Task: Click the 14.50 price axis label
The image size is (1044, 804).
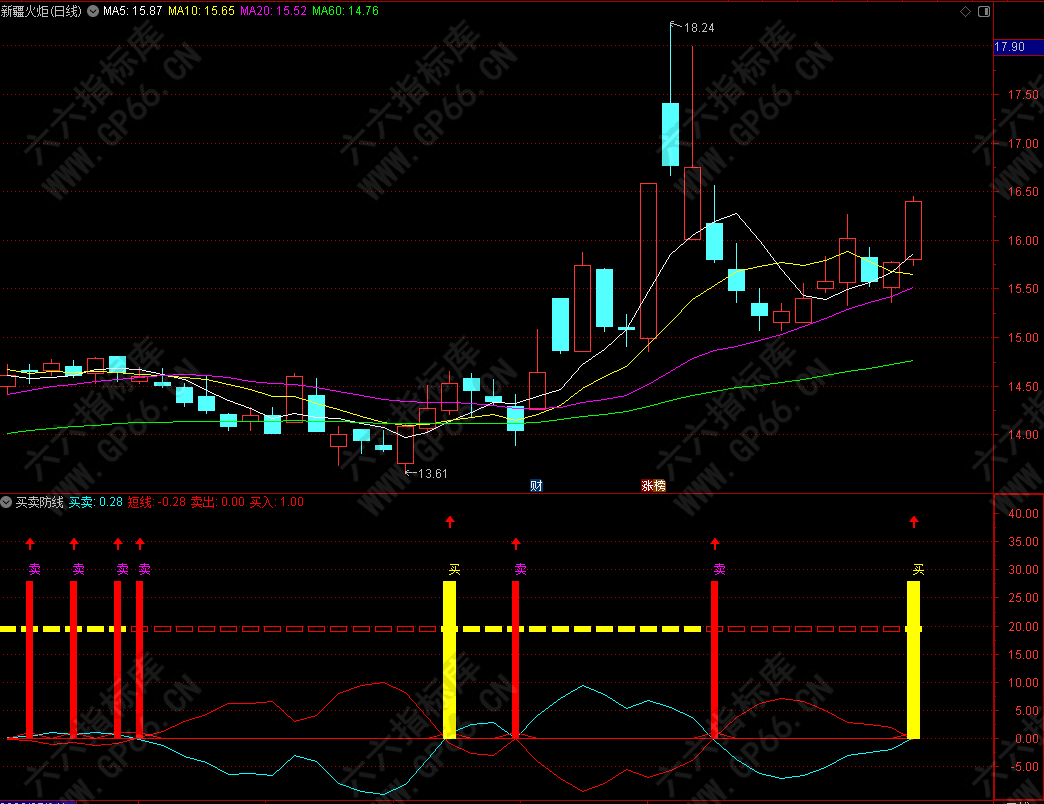Action: coord(1023,387)
